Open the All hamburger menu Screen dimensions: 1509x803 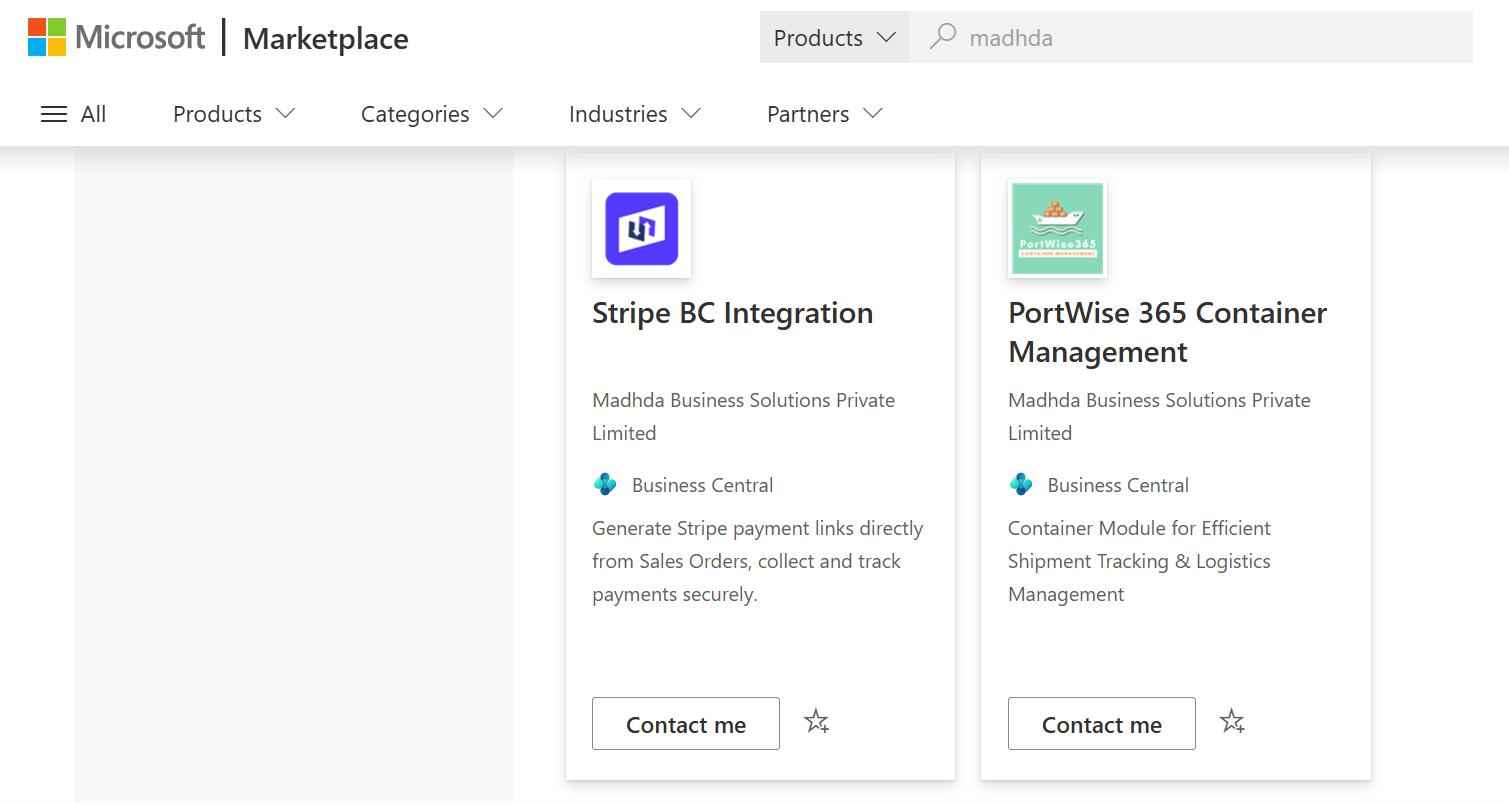point(73,114)
